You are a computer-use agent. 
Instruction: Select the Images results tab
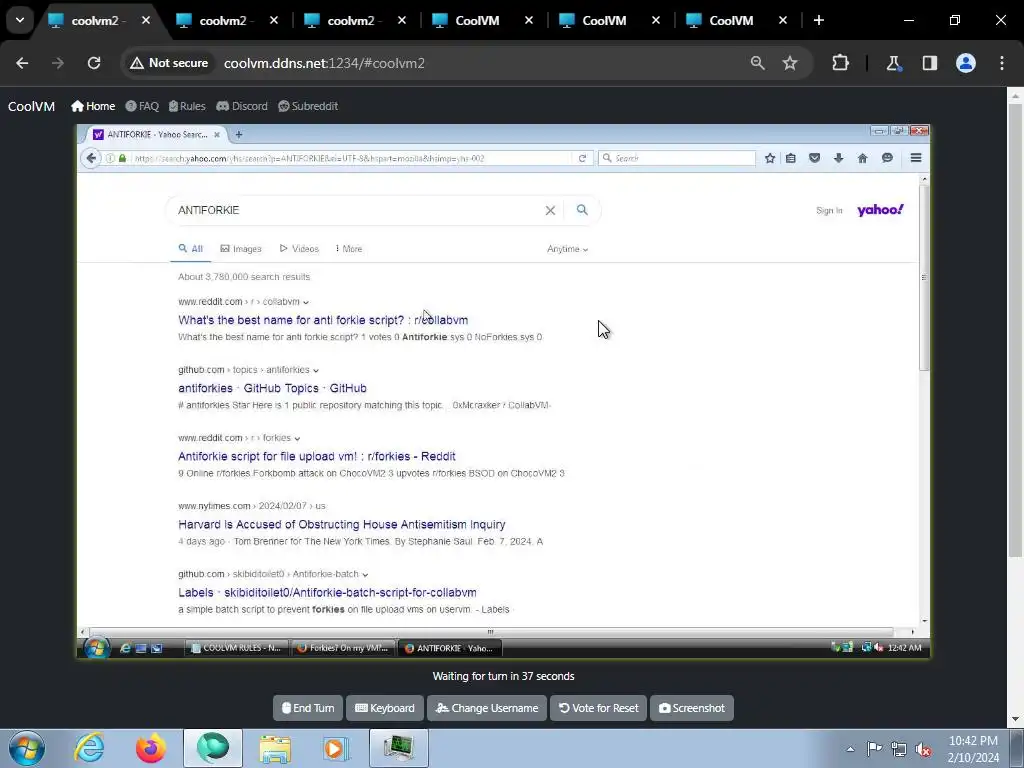[241, 249]
